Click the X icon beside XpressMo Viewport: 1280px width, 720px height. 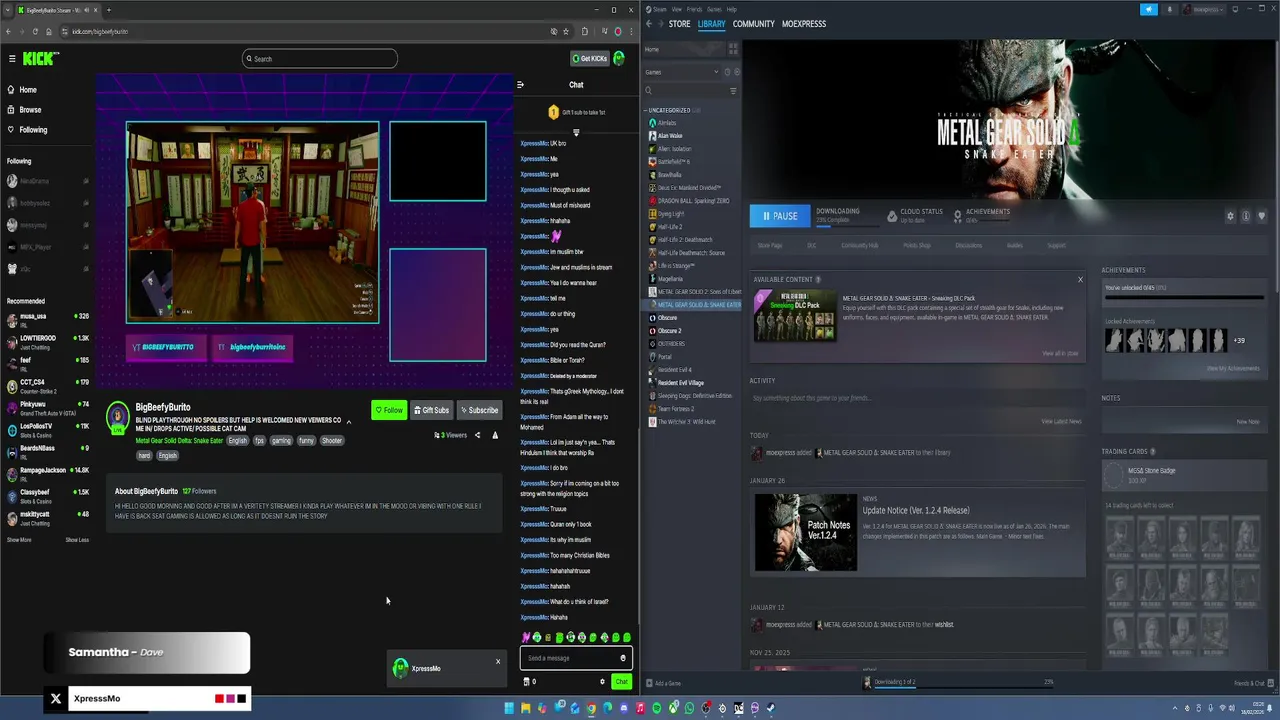[x=56, y=699]
